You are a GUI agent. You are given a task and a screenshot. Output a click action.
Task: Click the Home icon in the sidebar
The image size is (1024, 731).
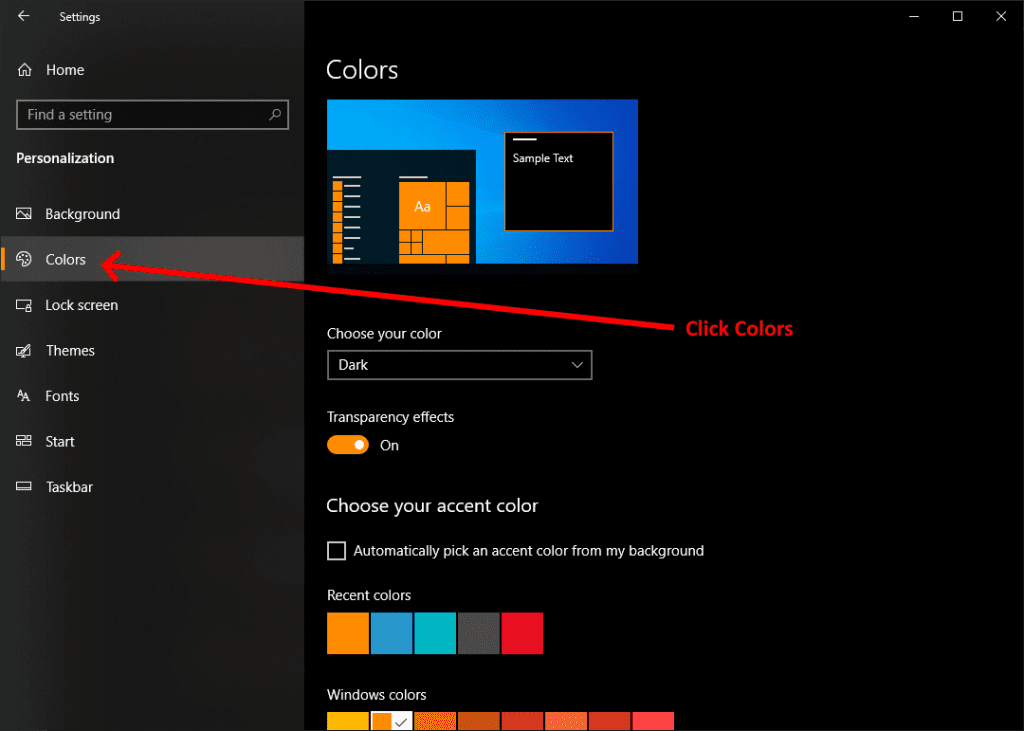(x=22, y=69)
